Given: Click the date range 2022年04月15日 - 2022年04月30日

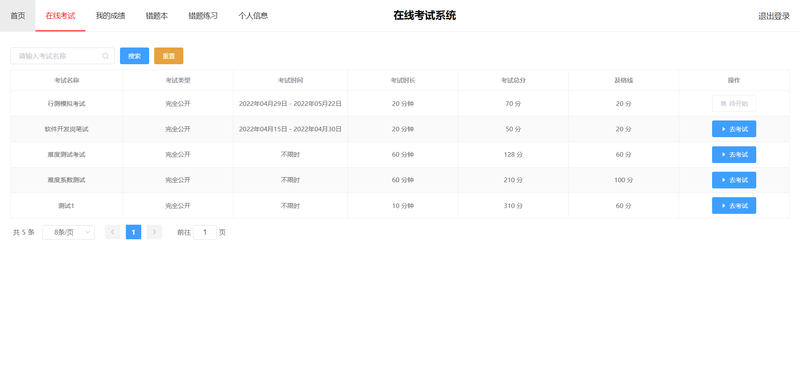Looking at the screenshot, I should [290, 129].
